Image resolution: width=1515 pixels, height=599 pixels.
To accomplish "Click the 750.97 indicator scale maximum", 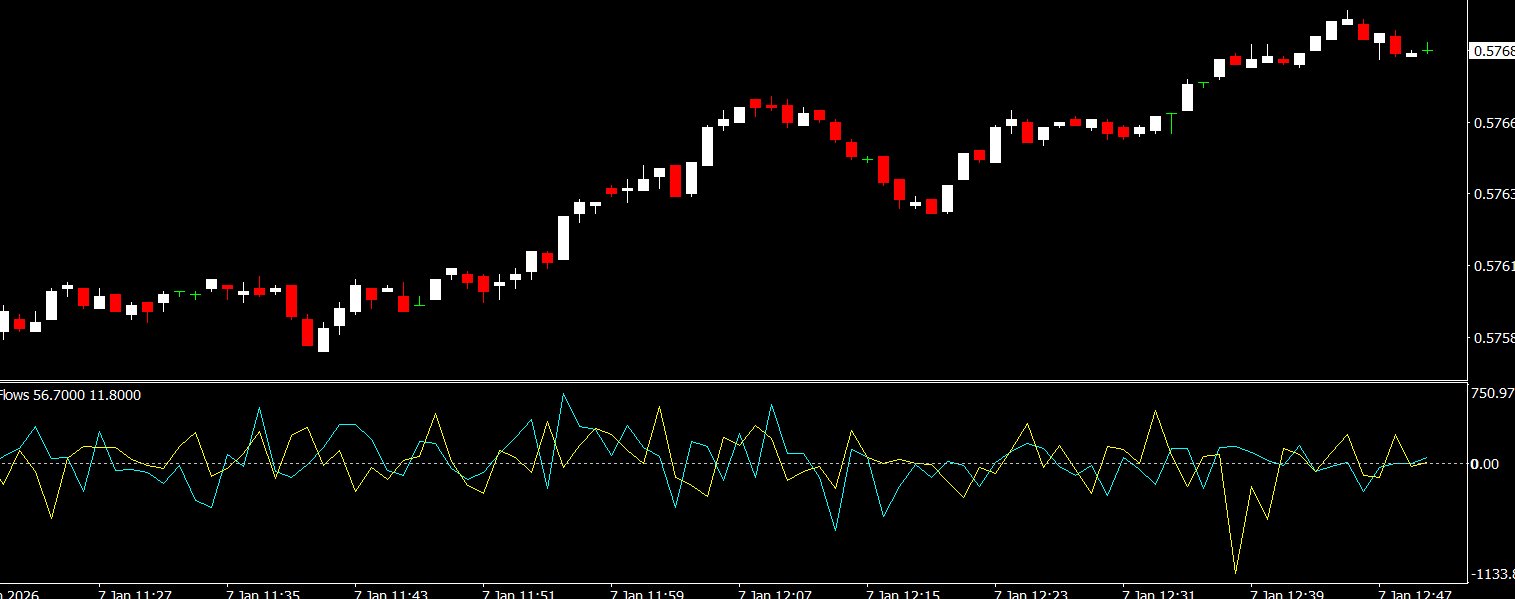I will (x=1492, y=394).
